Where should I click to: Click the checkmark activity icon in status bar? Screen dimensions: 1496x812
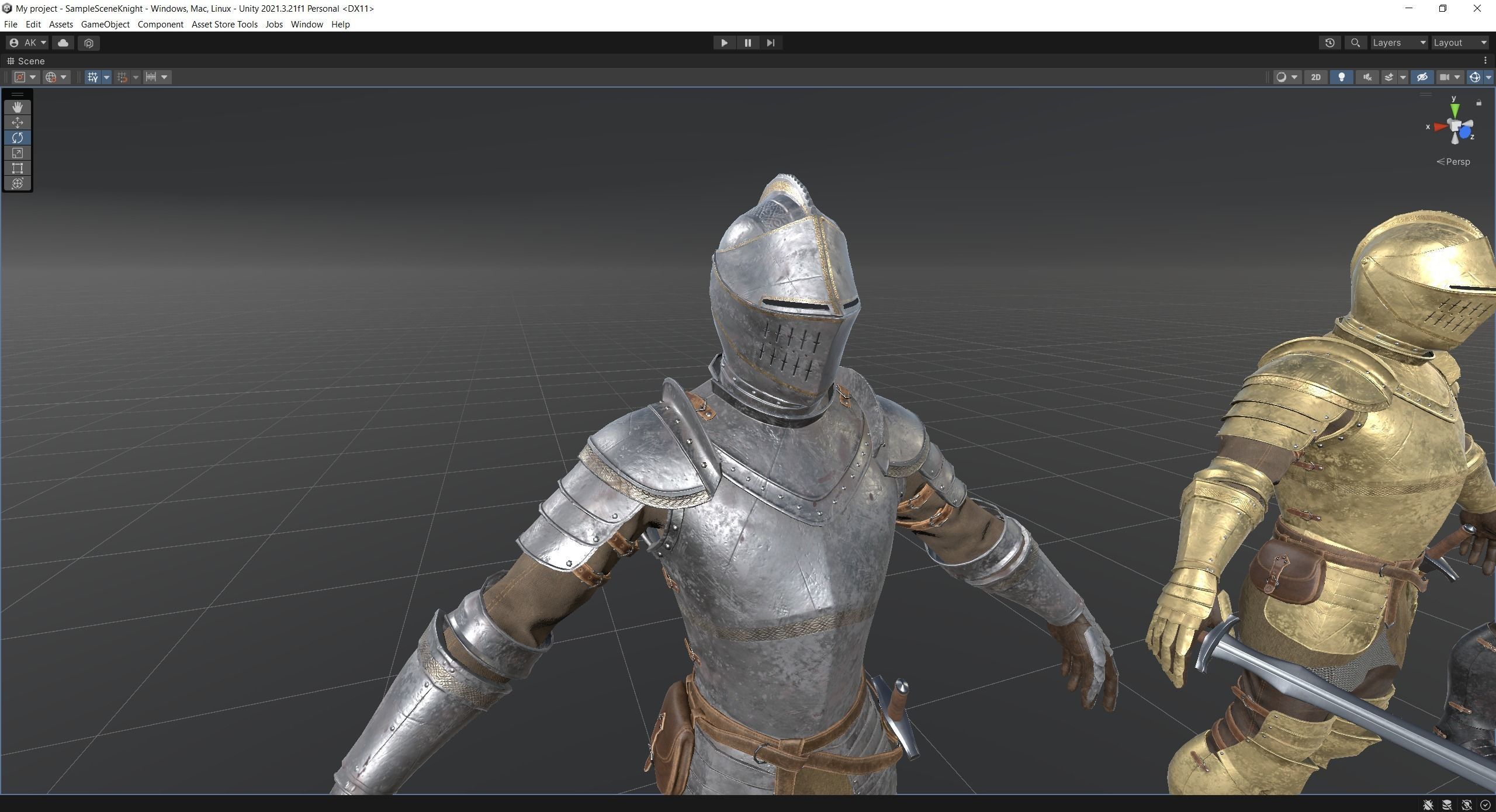1485,804
